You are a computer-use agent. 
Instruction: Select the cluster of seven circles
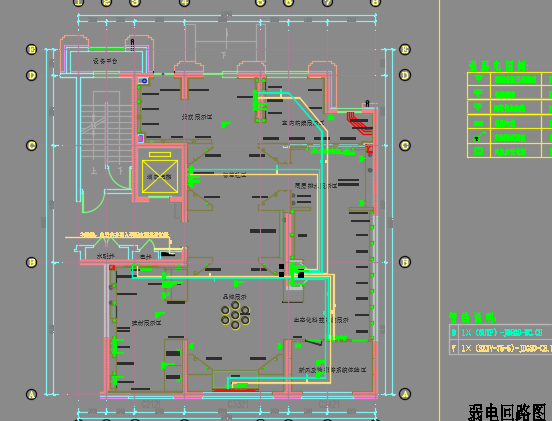click(235, 315)
